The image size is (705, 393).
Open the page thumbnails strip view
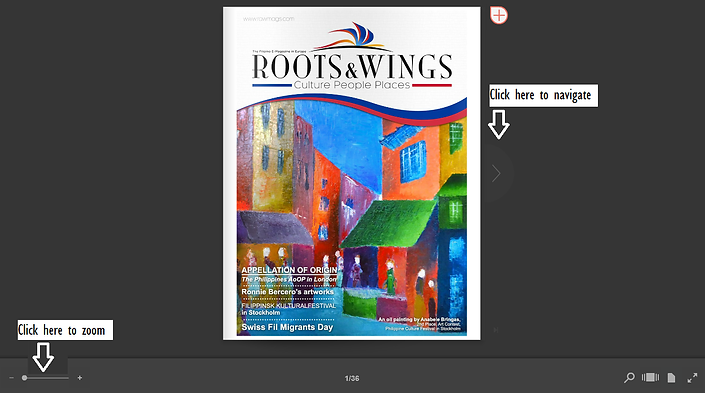coord(650,378)
